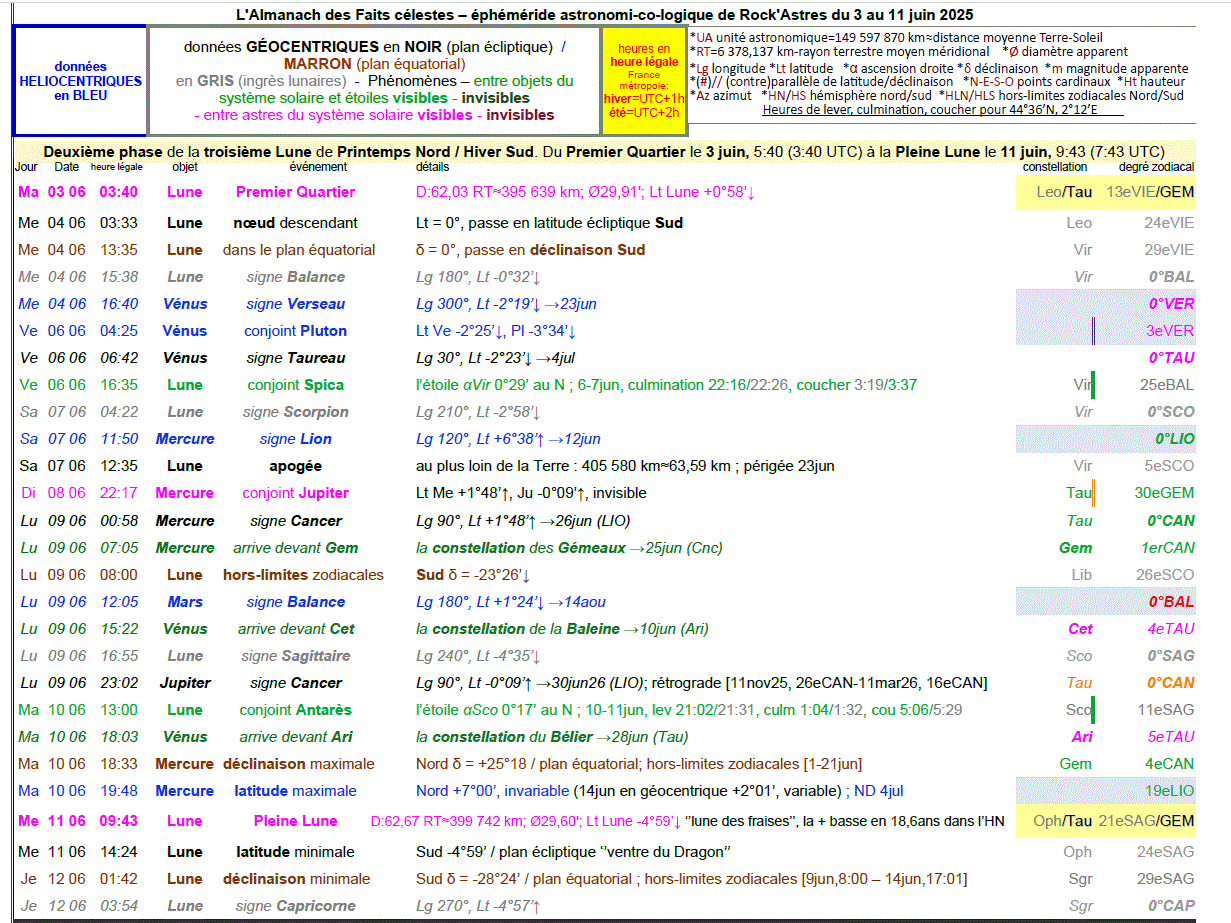Select the "25eBAL" zodiac degree
Viewport: 1231px width, 923px height.
(x=1167, y=385)
